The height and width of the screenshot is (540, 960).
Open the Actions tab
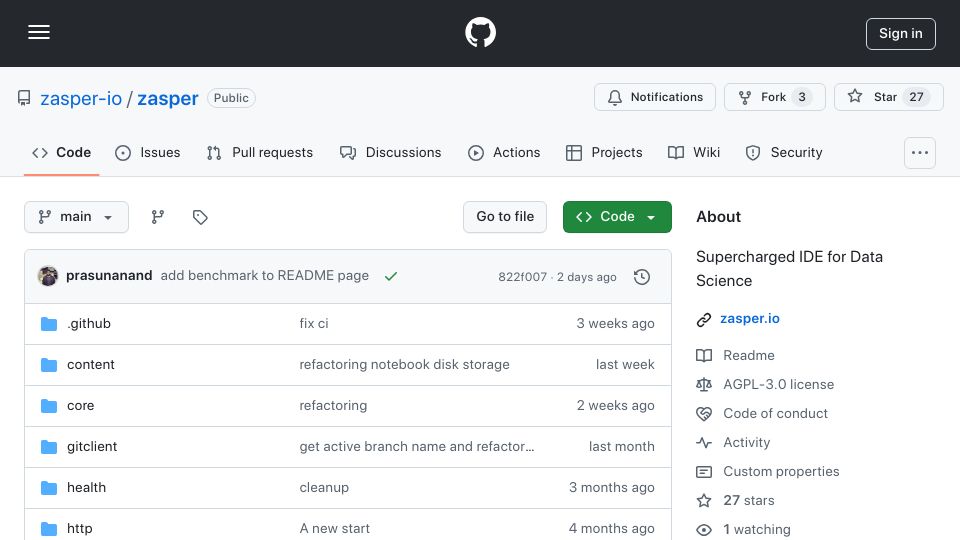[504, 152]
